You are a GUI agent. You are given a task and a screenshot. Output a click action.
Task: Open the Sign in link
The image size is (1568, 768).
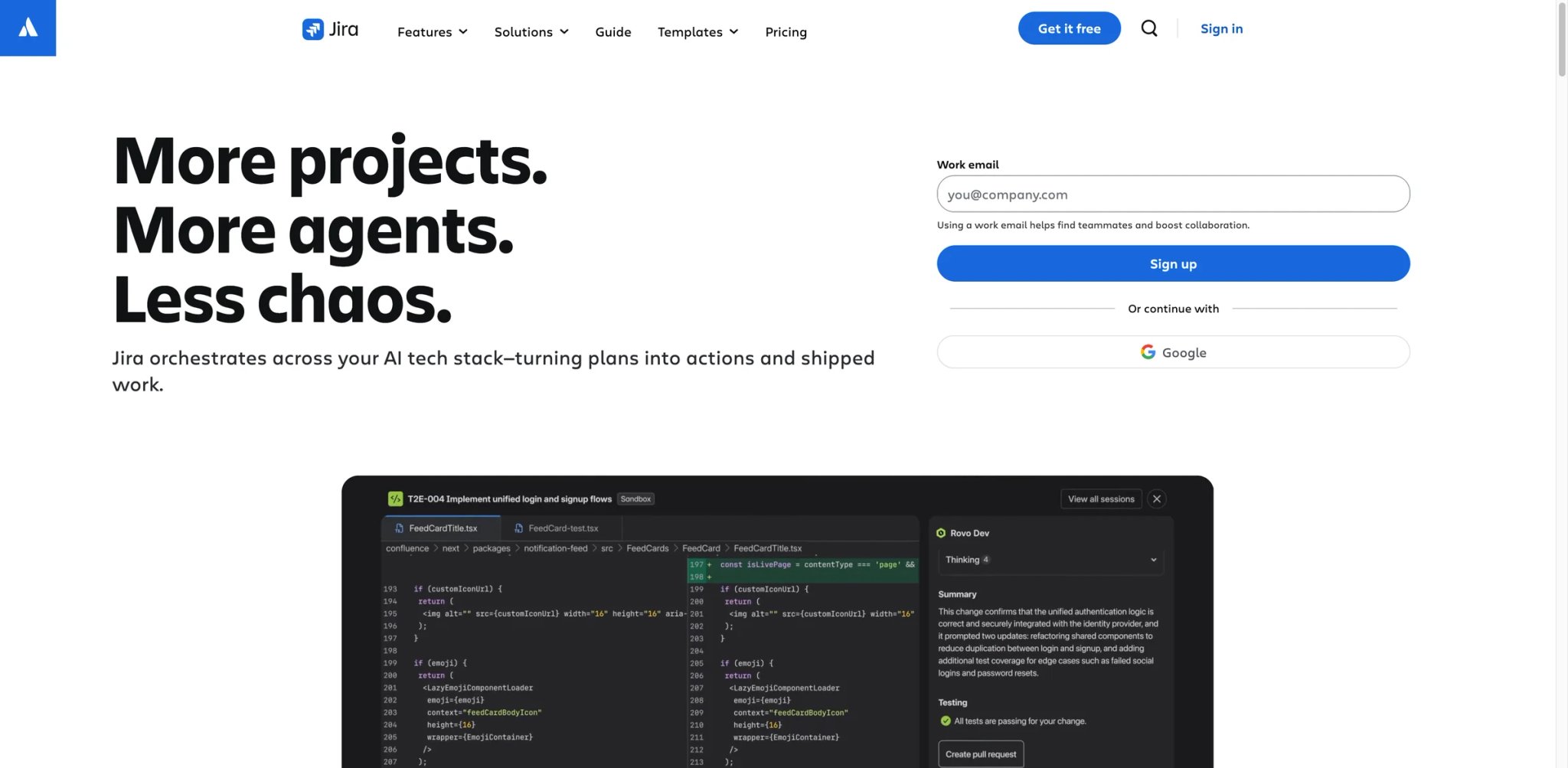[x=1221, y=28]
